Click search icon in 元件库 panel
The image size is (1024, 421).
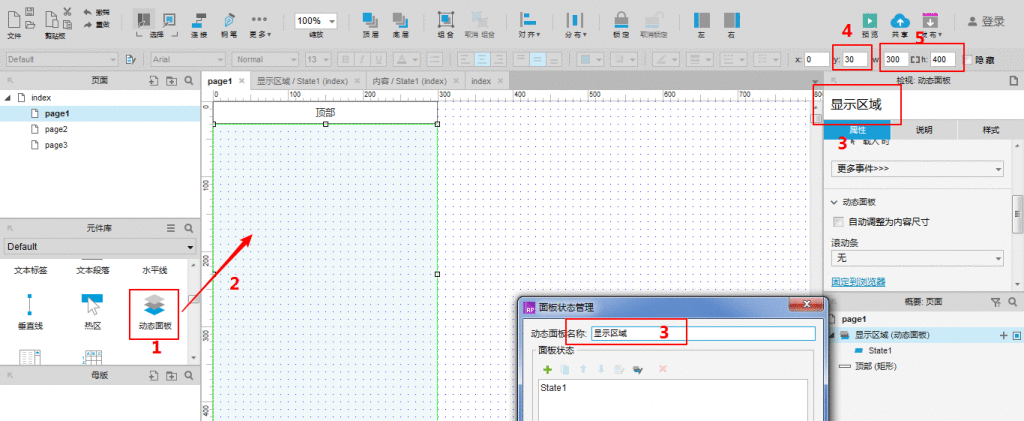point(189,228)
